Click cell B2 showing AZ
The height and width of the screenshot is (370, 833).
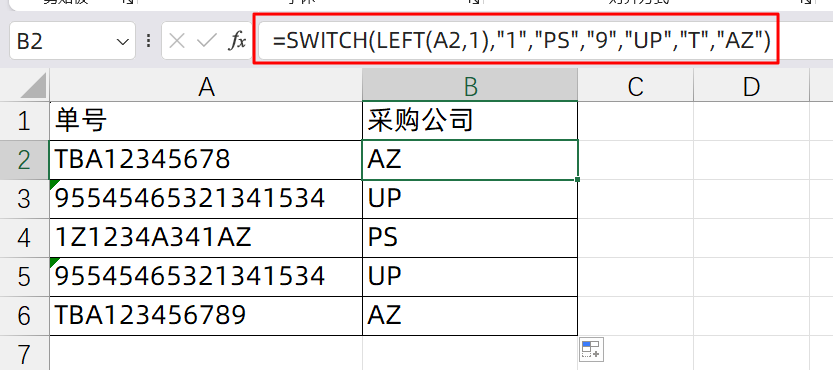click(x=470, y=160)
